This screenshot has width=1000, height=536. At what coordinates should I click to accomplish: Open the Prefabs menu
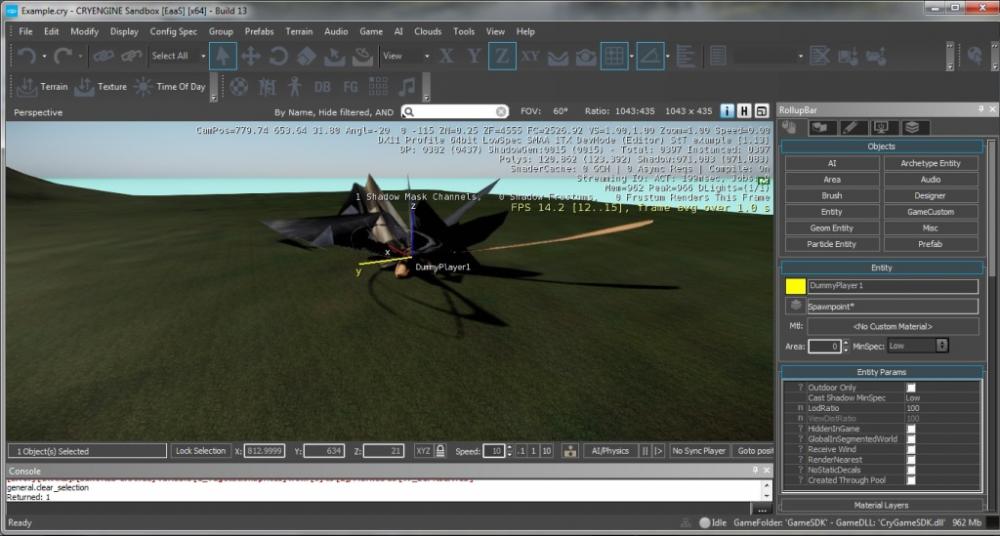[259, 31]
